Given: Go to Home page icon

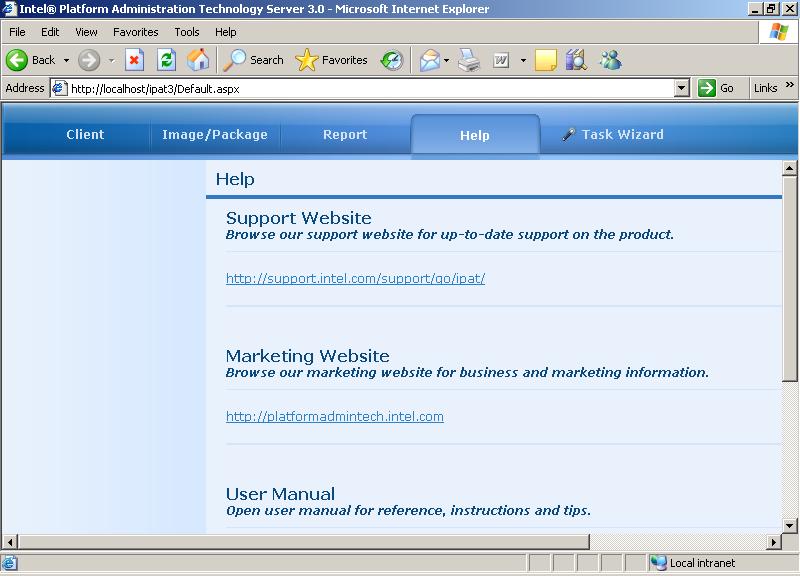Looking at the screenshot, I should pyautogui.click(x=198, y=60).
